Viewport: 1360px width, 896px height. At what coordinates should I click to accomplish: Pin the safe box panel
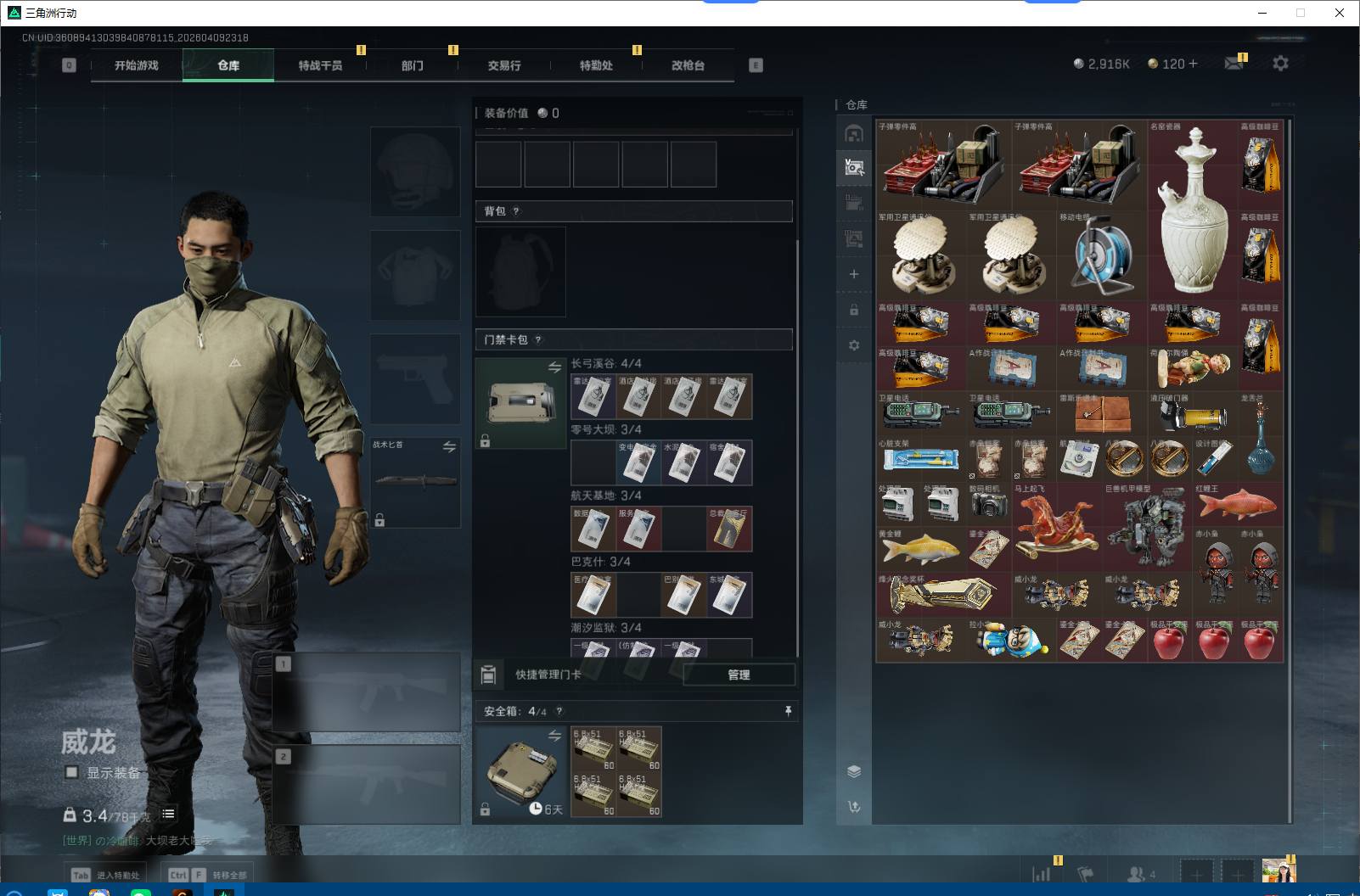[x=788, y=711]
